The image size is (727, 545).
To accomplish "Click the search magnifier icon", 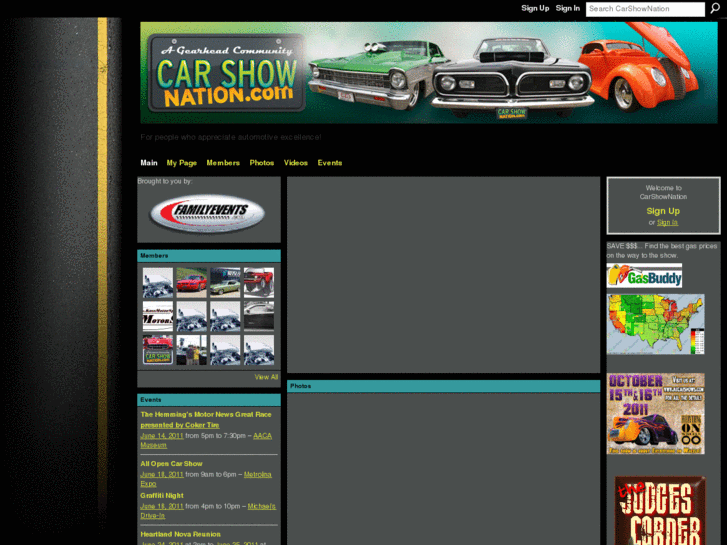I will (715, 8).
